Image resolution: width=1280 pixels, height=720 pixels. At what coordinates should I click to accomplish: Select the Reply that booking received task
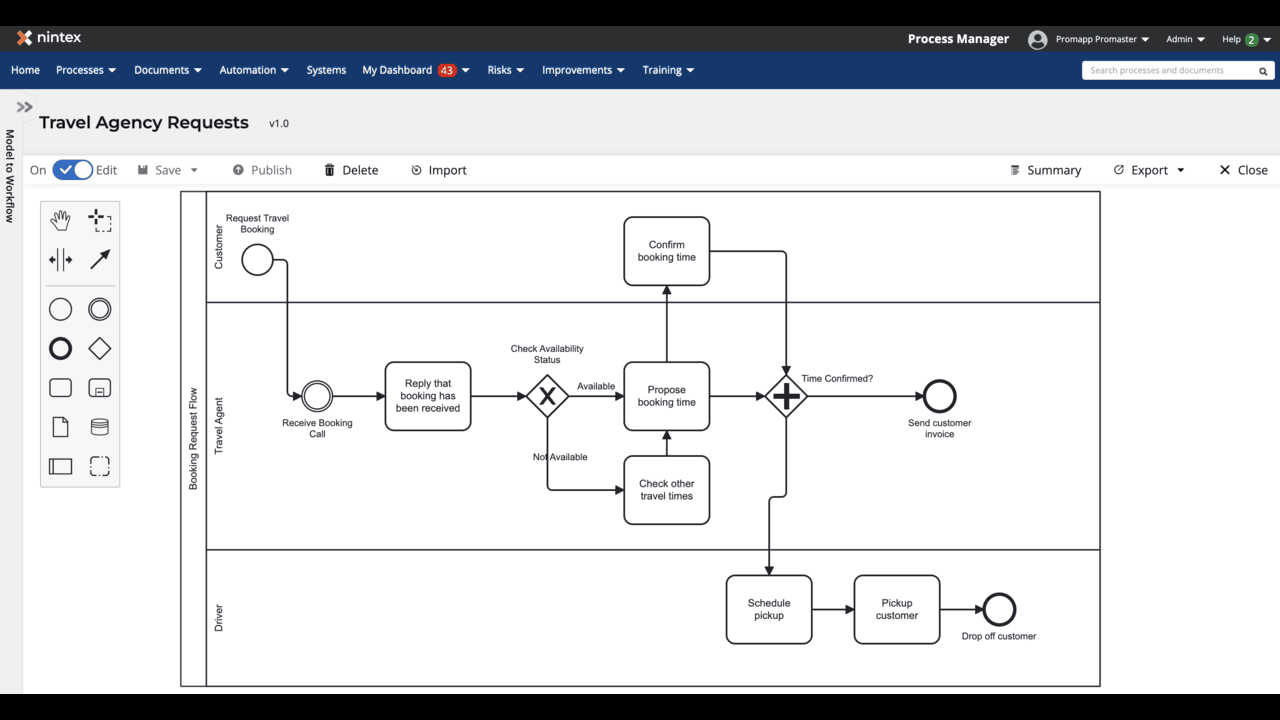(428, 397)
